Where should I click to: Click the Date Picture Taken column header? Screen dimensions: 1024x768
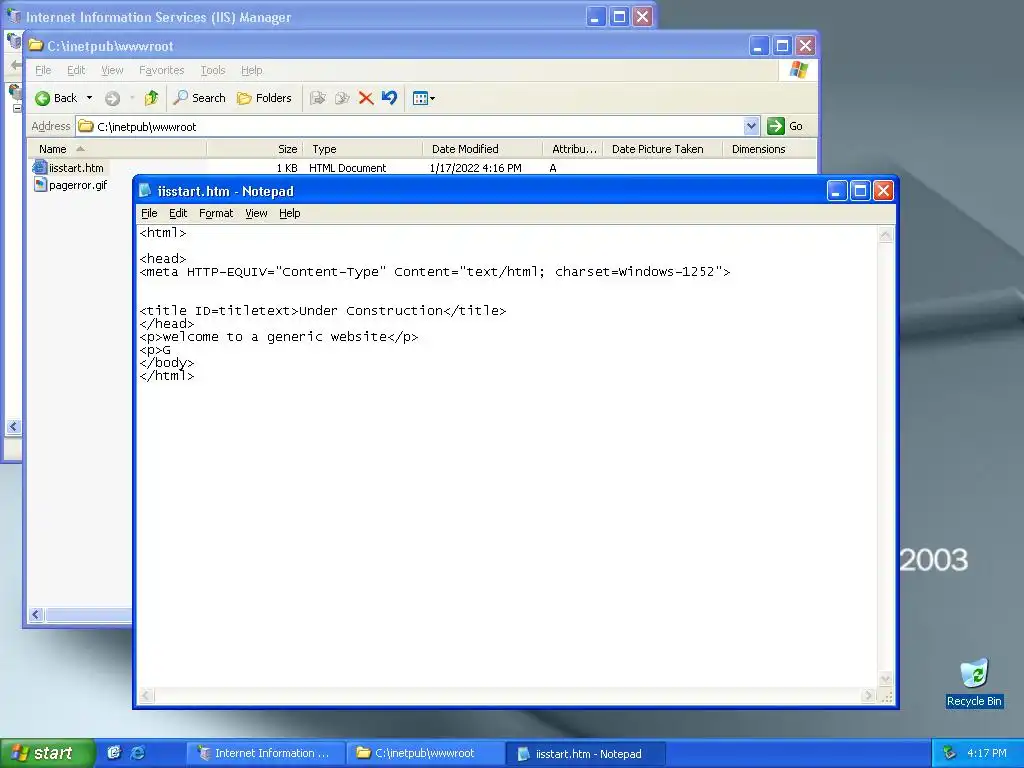(x=662, y=149)
